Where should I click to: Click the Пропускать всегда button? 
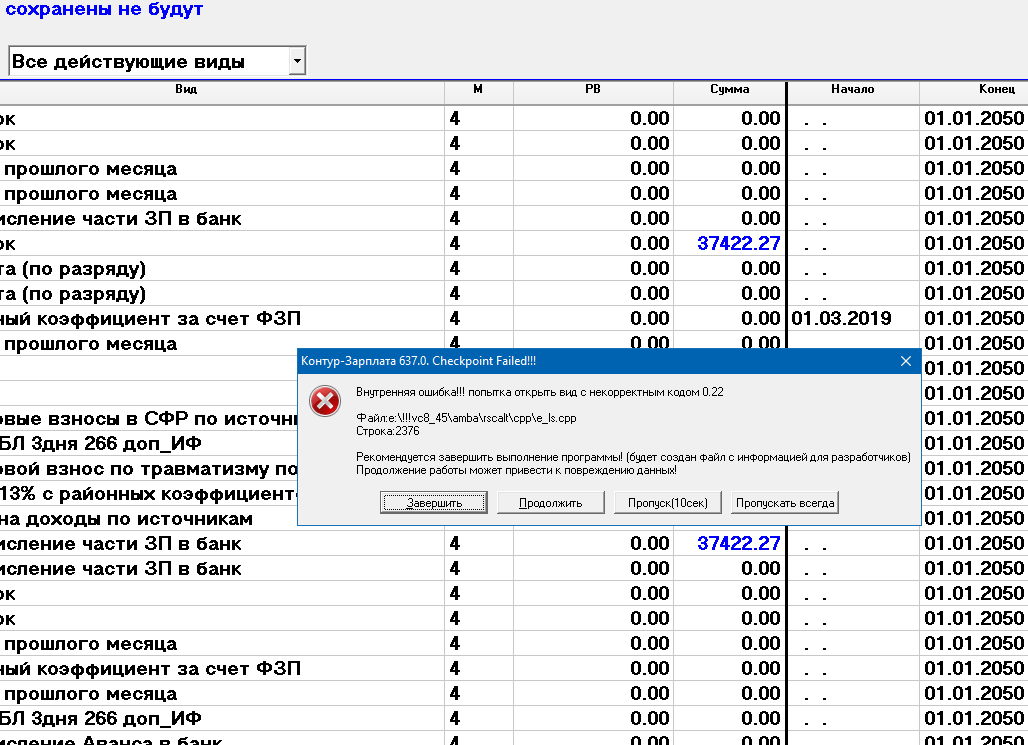[785, 502]
